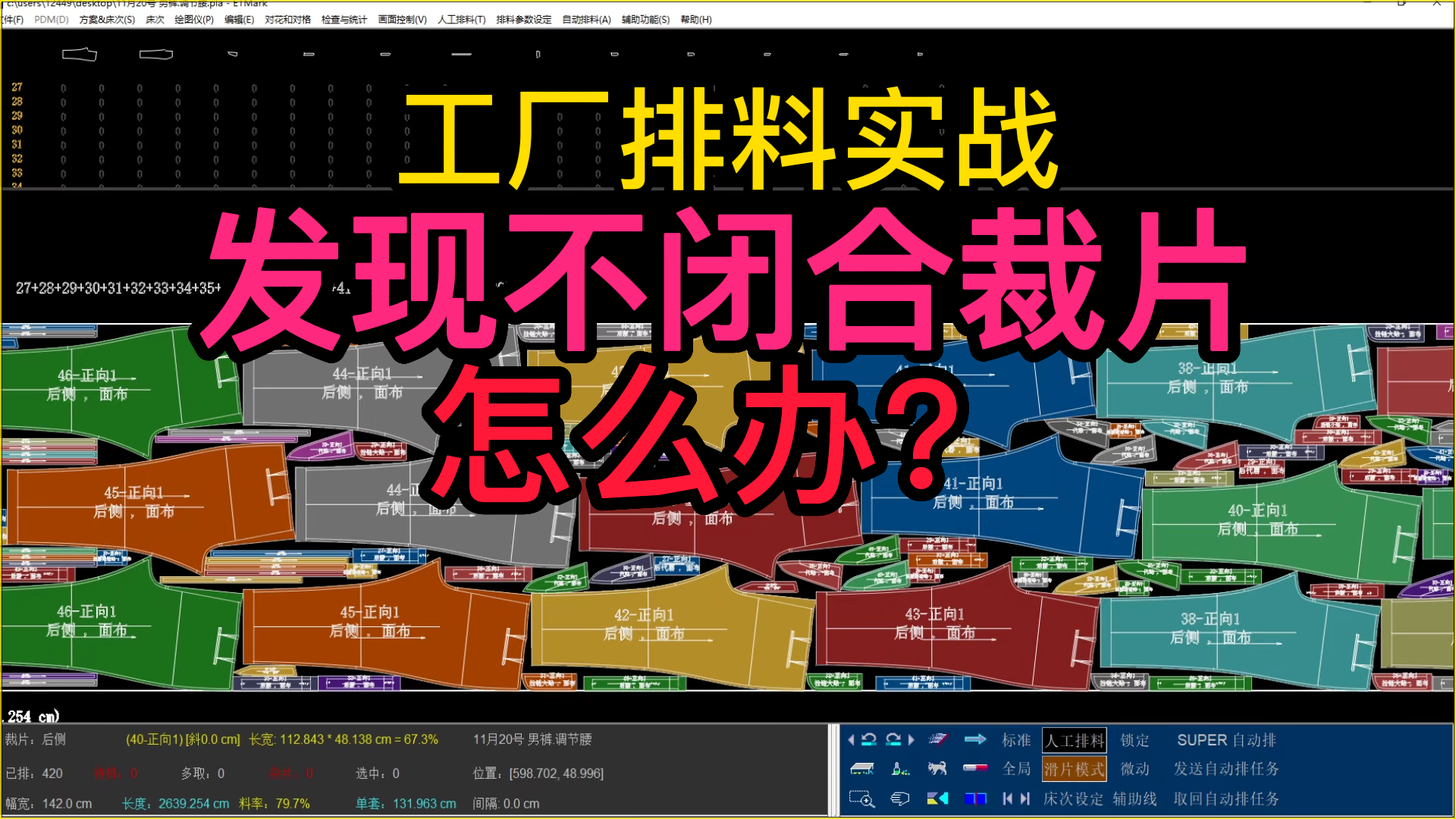Click the 已排: 420 status value
The height and width of the screenshot is (819, 1456).
tap(34, 773)
